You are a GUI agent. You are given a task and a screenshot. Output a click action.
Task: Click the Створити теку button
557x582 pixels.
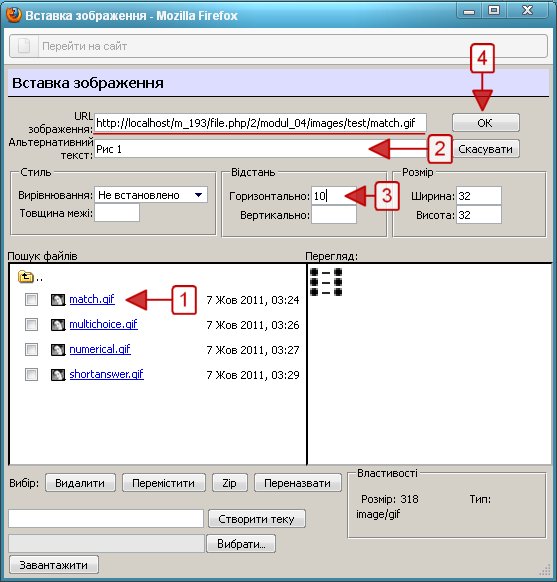click(257, 519)
